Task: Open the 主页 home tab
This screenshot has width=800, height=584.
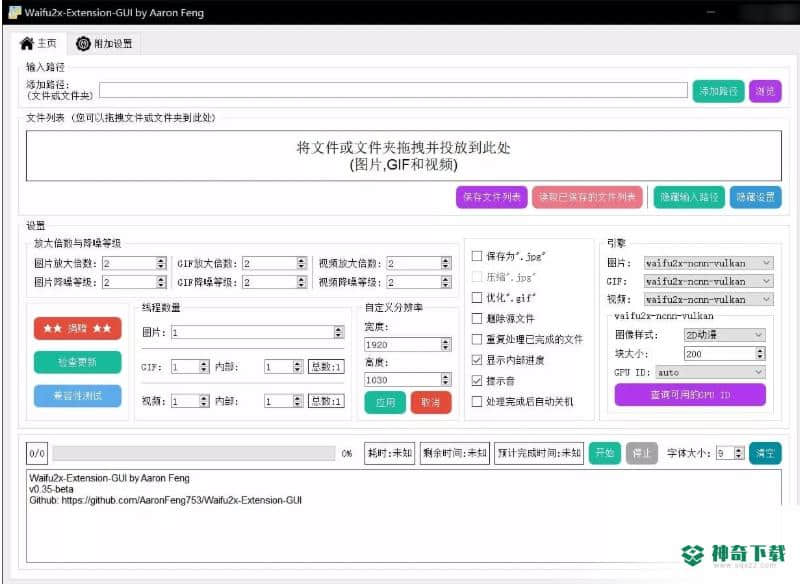Action: click(38, 43)
